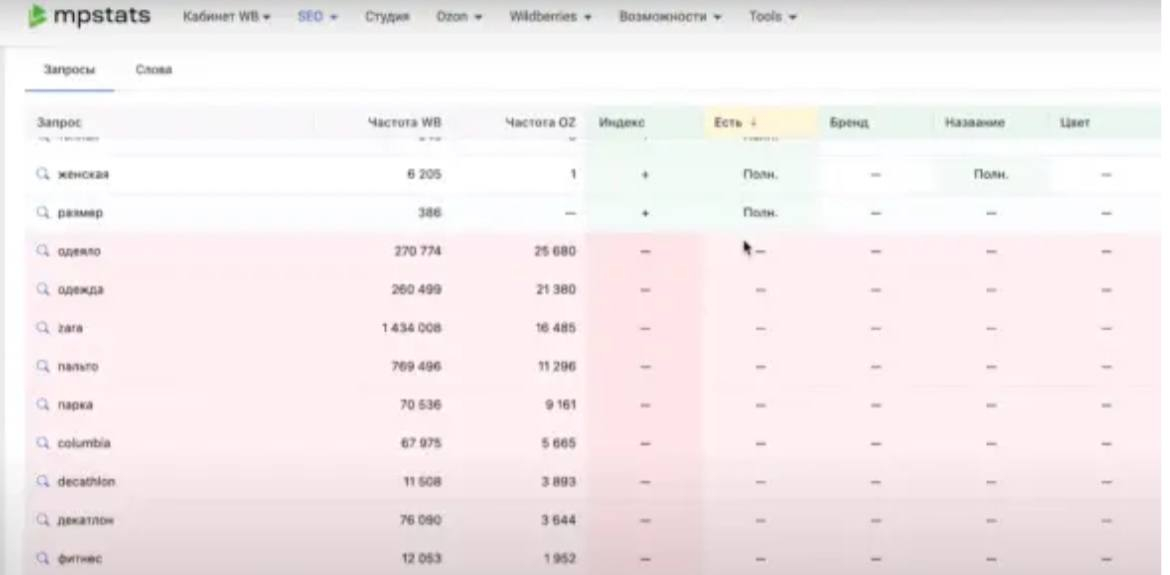The height and width of the screenshot is (575, 1170).
Task: Sort by the Название column header
Action: coord(975,122)
